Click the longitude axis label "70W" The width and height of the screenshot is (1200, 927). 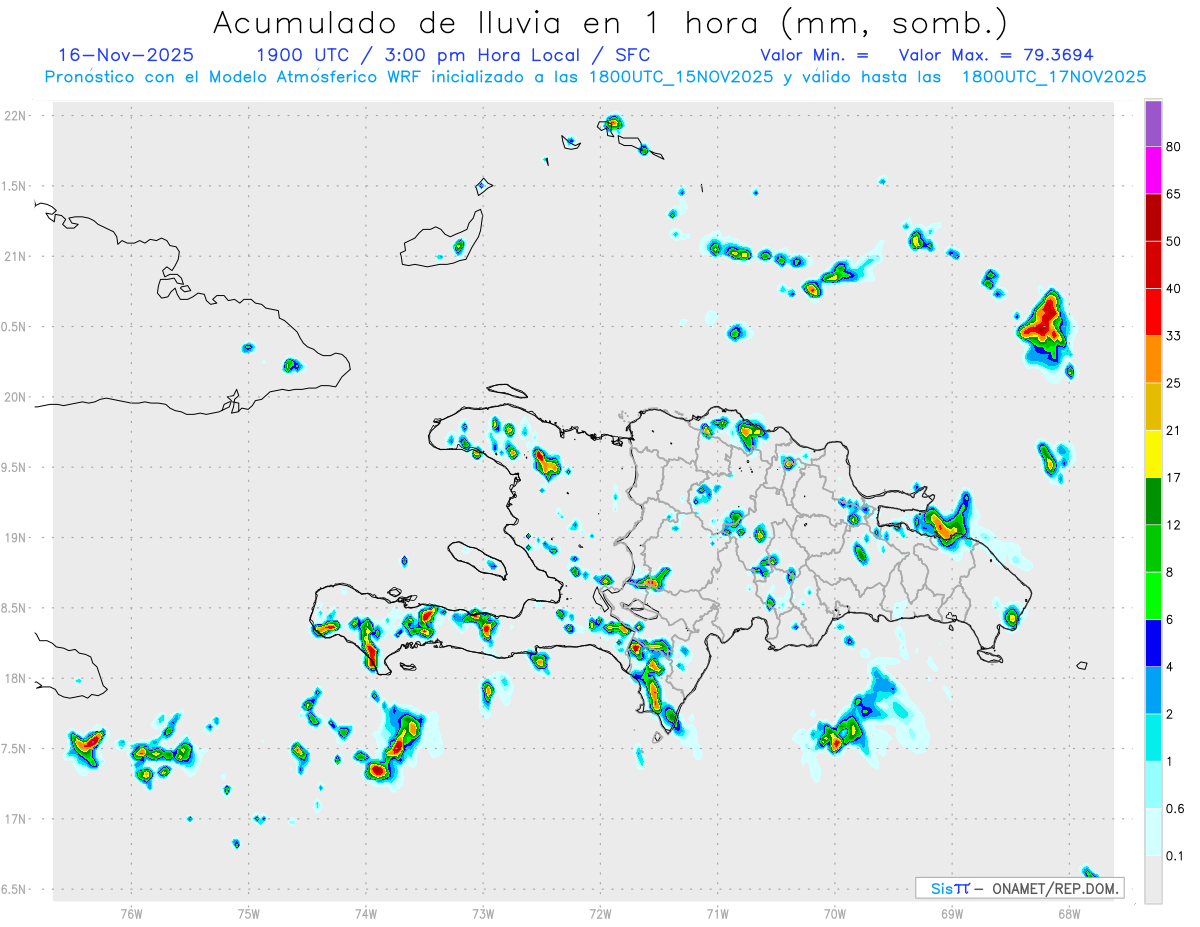pyautogui.click(x=834, y=913)
